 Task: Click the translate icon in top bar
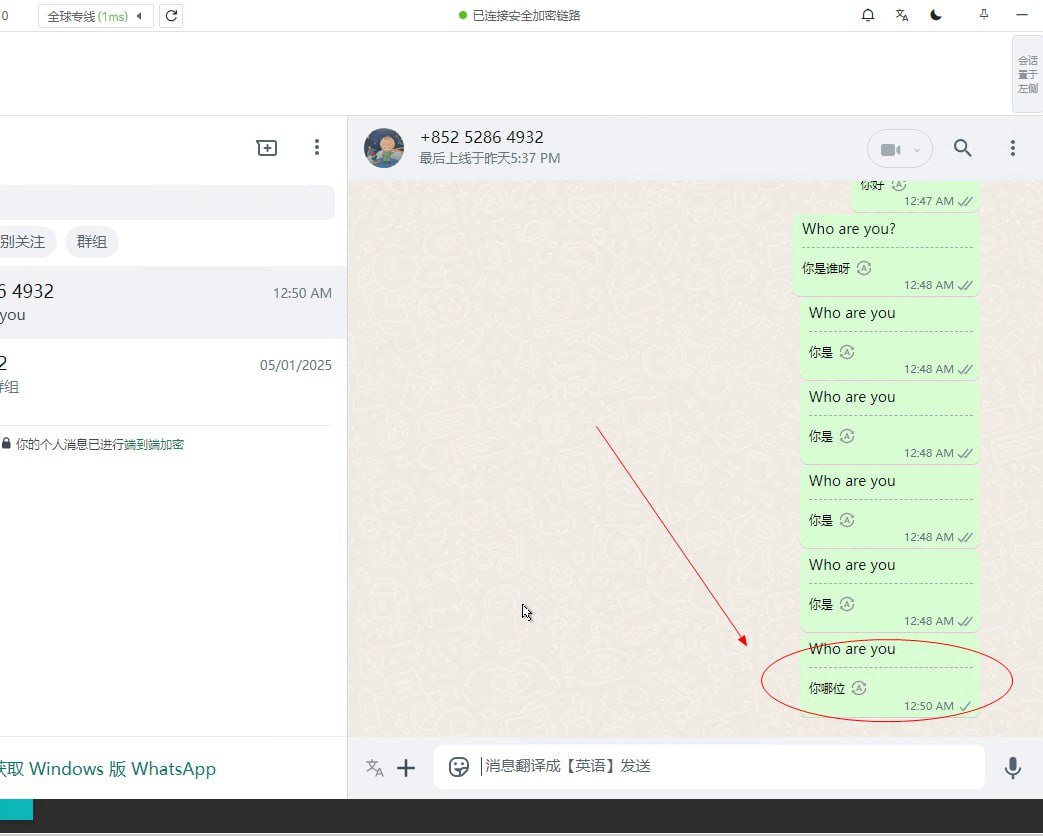[902, 15]
